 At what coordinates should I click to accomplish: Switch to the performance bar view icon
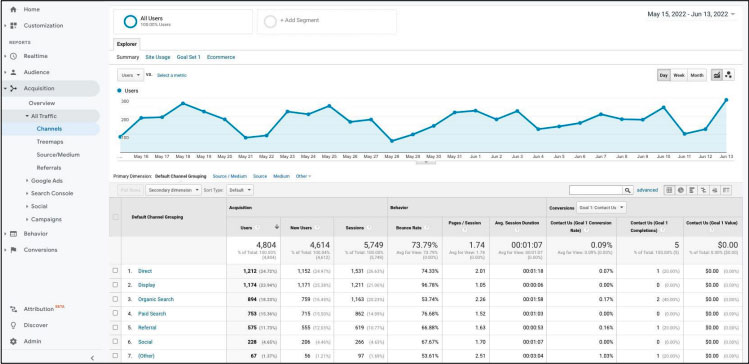tap(692, 190)
